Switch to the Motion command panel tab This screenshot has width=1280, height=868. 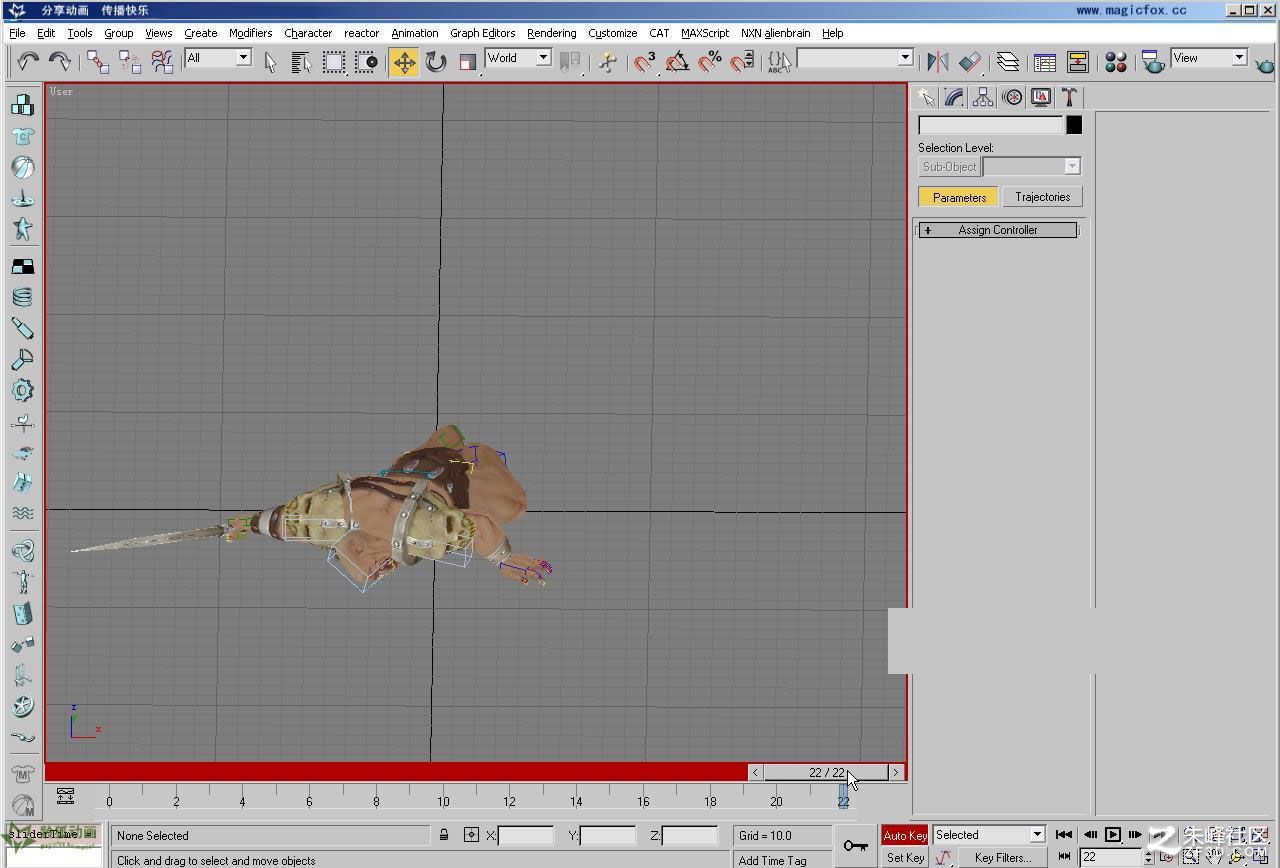(x=1013, y=97)
